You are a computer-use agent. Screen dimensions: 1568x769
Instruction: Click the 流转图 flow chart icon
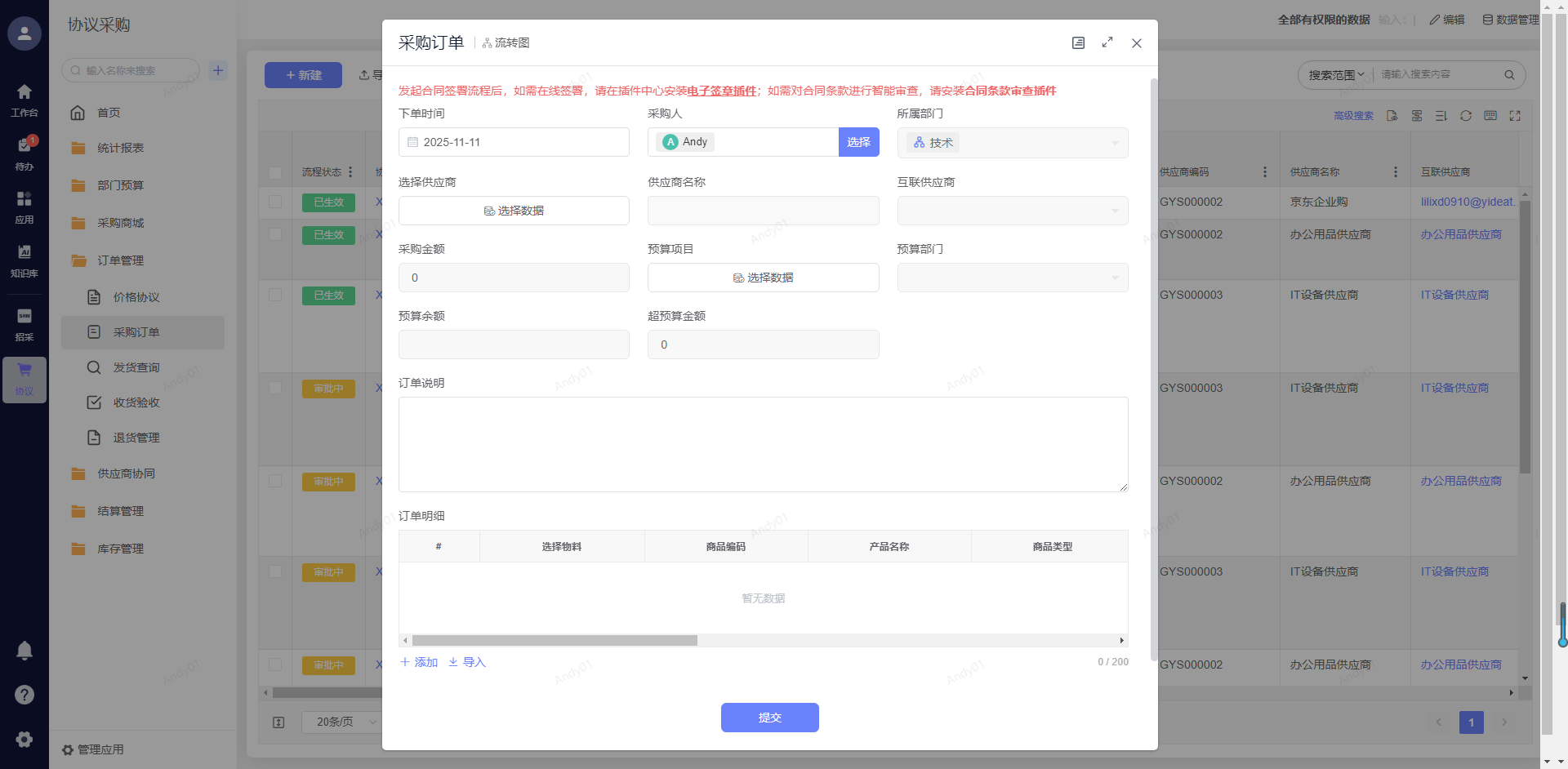point(506,43)
